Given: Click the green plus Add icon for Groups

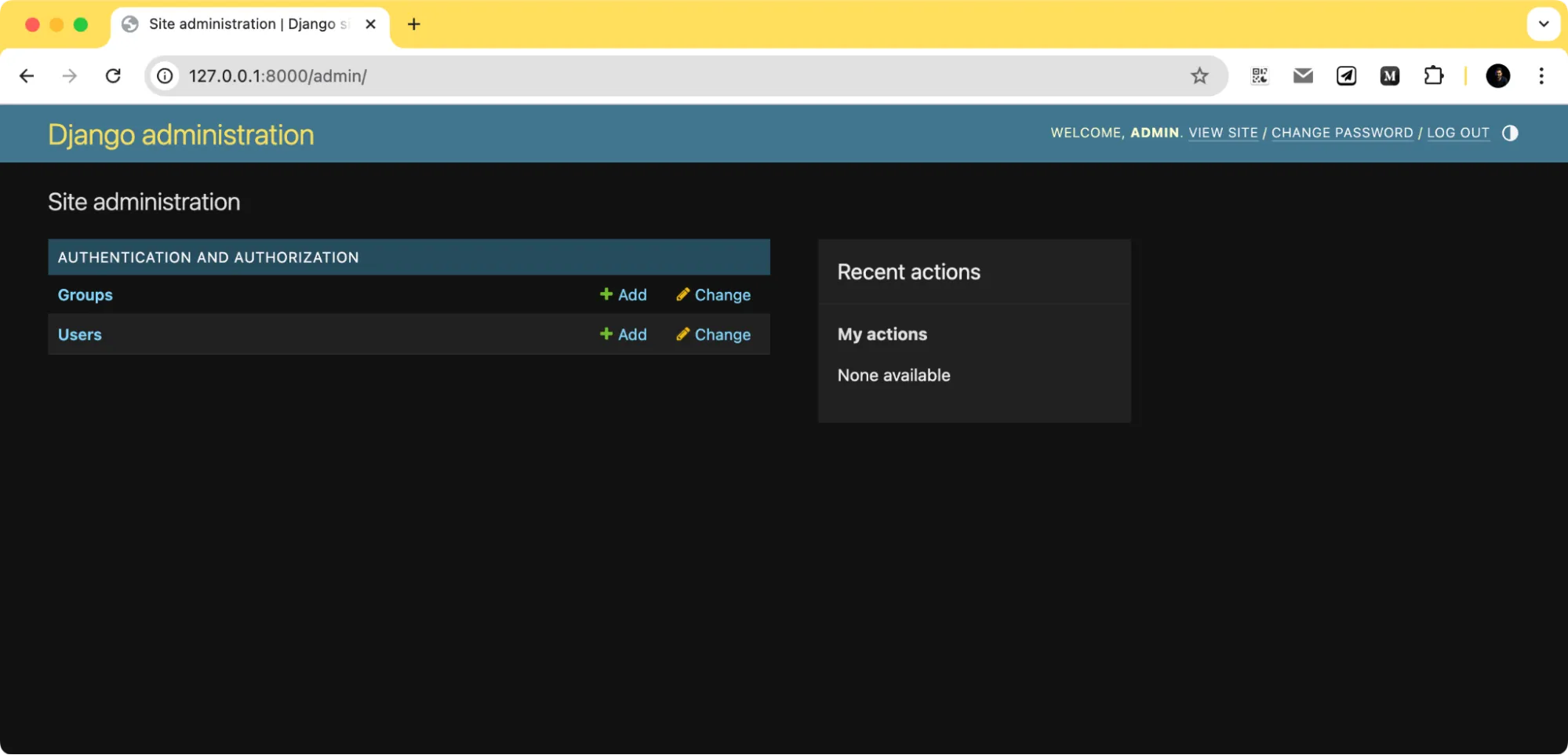Looking at the screenshot, I should (606, 294).
